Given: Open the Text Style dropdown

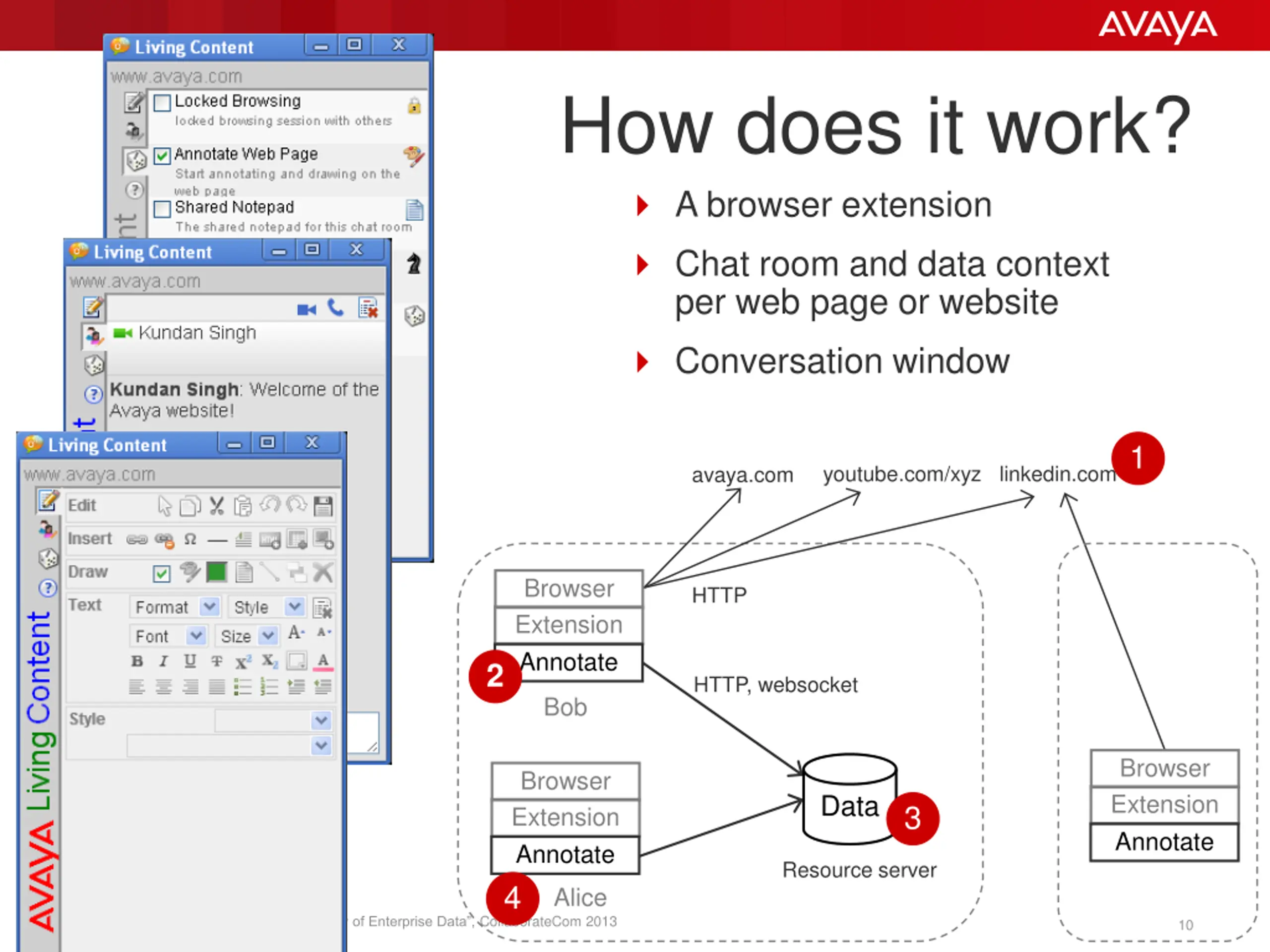Looking at the screenshot, I should point(266,606).
